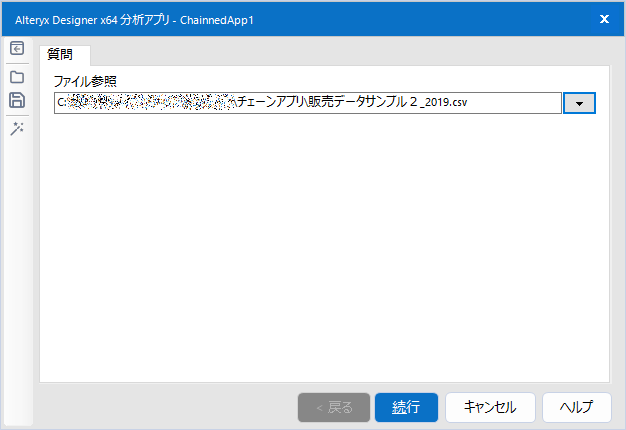The height and width of the screenshot is (430, 626).
Task: Click the ファイル参照 label
Action: [x=85, y=81]
